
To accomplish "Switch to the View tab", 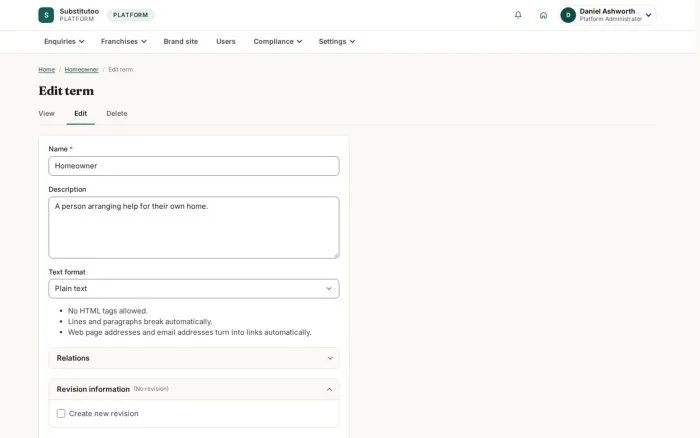I will point(46,113).
